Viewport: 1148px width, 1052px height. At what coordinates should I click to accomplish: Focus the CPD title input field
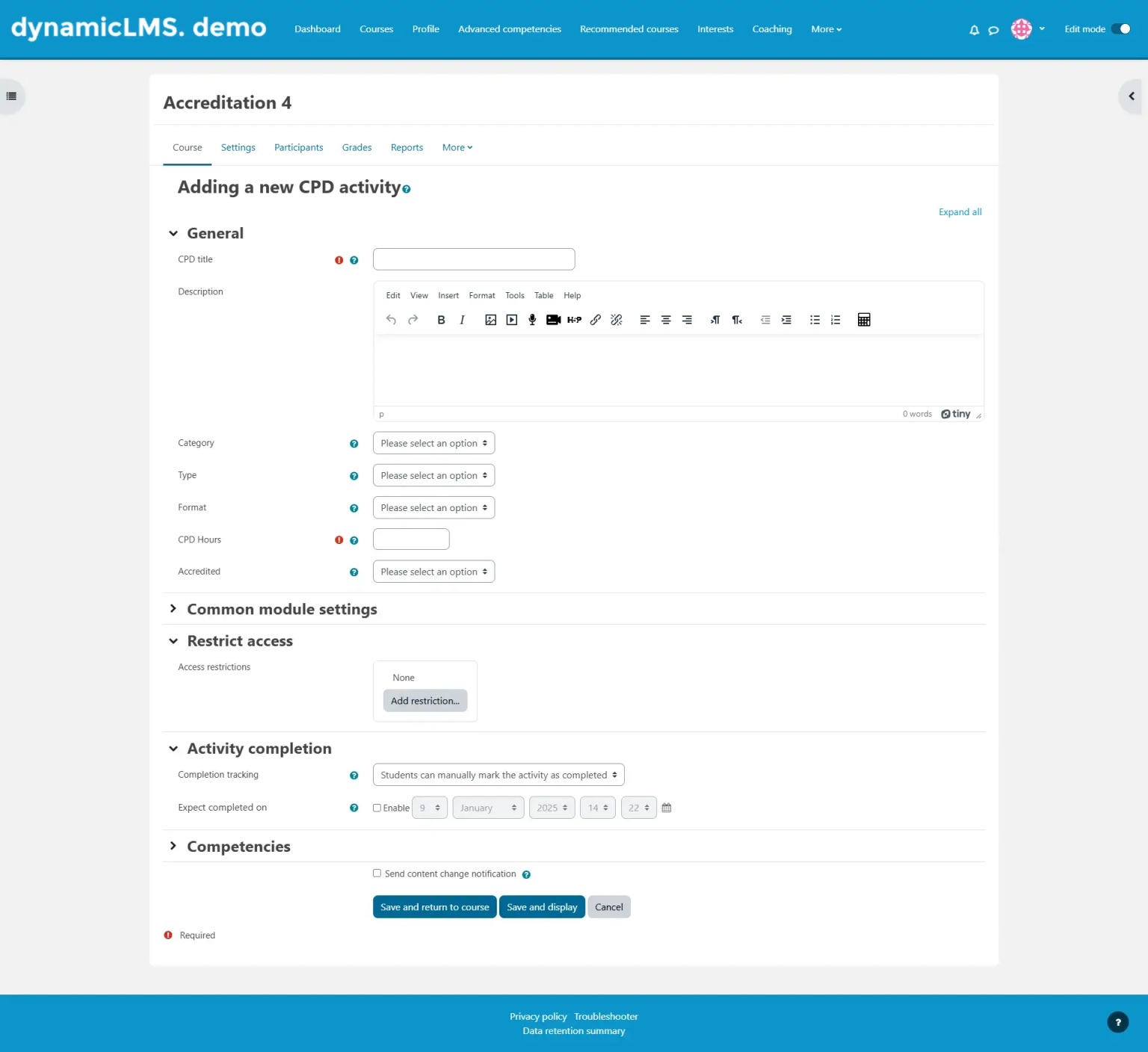pos(474,259)
